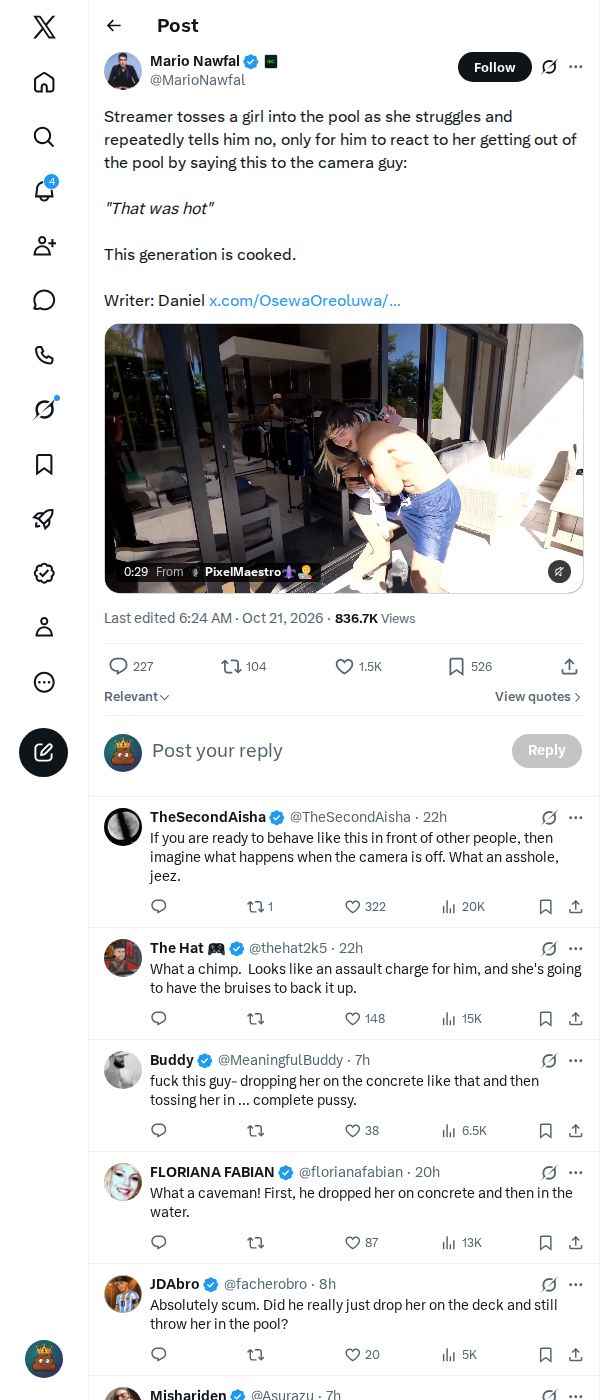Open Search and Explore in sidebar
The height and width of the screenshot is (1400, 600).
44,137
